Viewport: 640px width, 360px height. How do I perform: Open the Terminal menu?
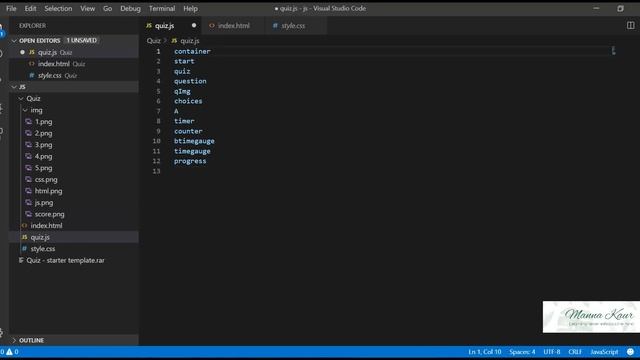click(162, 8)
